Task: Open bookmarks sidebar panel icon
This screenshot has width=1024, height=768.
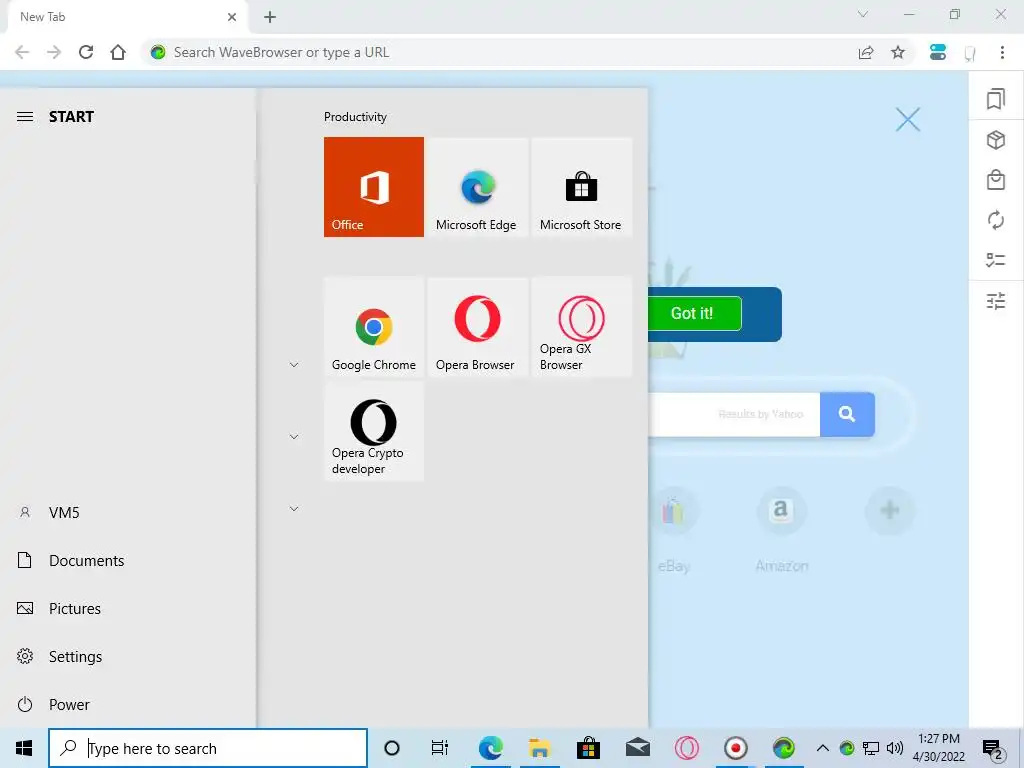Action: point(996,99)
